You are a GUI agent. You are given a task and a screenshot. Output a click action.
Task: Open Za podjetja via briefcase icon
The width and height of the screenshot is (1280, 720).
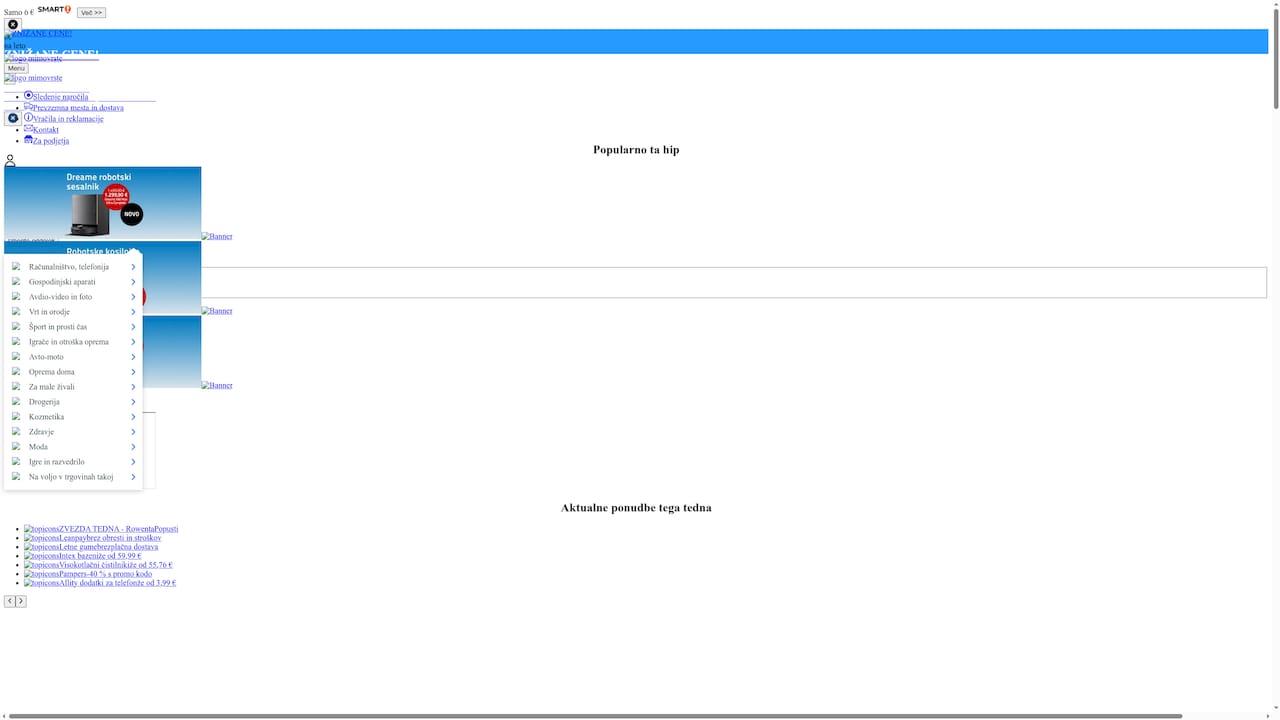click(28, 140)
